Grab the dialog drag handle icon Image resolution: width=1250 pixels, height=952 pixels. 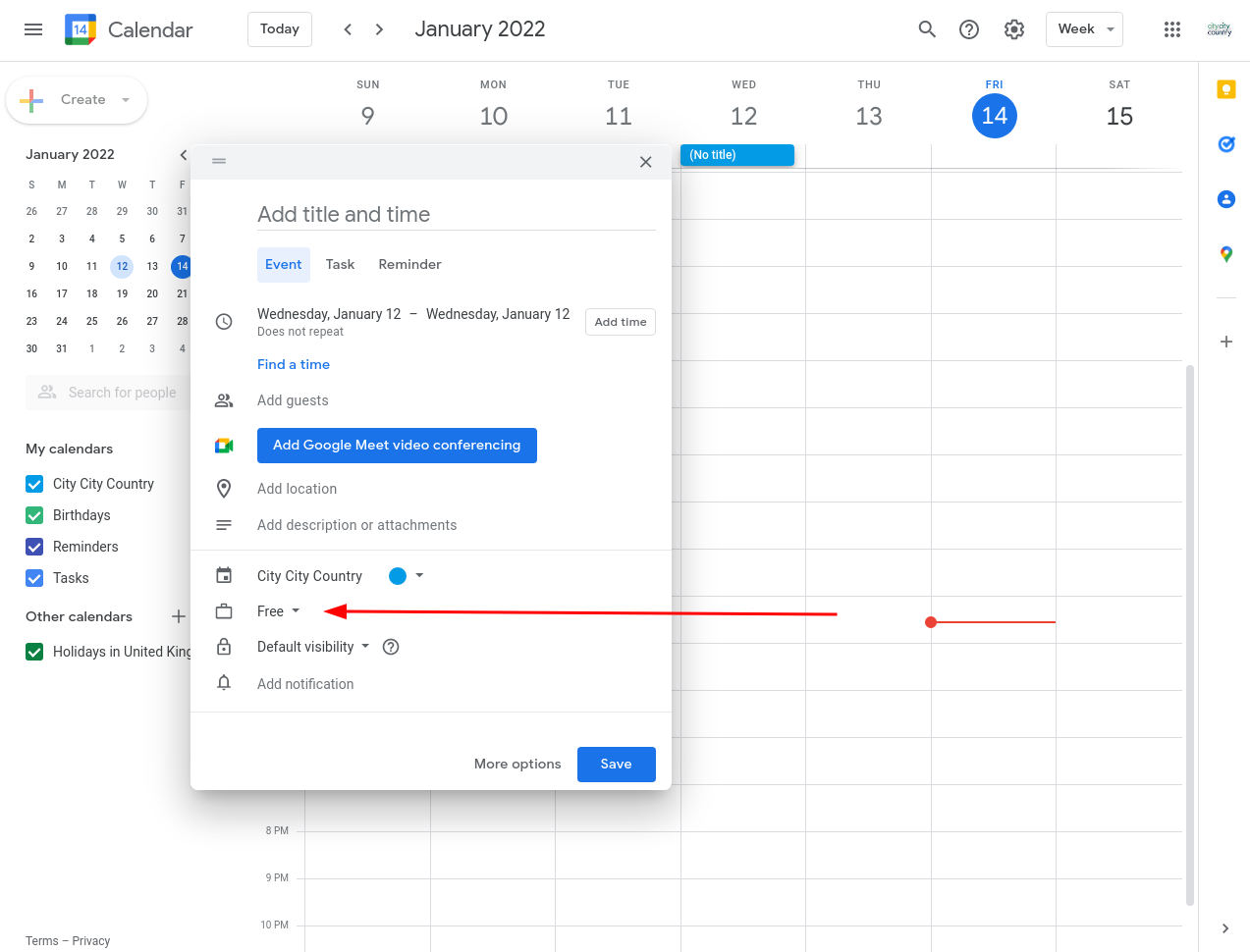point(219,161)
